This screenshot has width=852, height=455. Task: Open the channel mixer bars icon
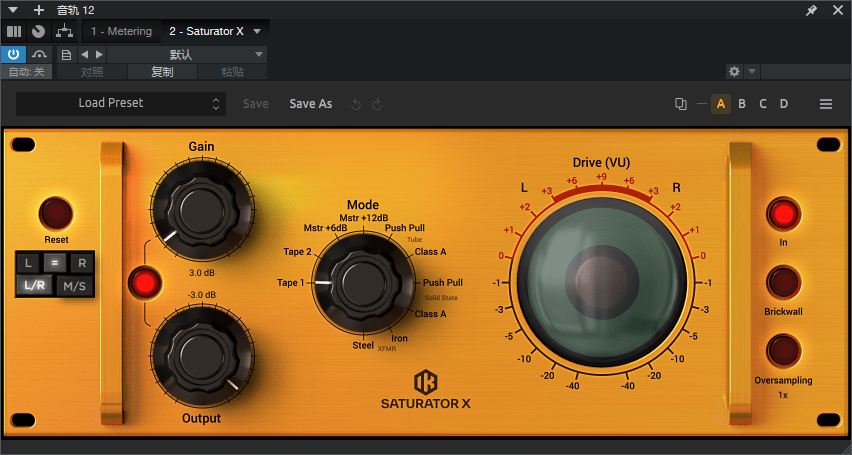[x=14, y=32]
